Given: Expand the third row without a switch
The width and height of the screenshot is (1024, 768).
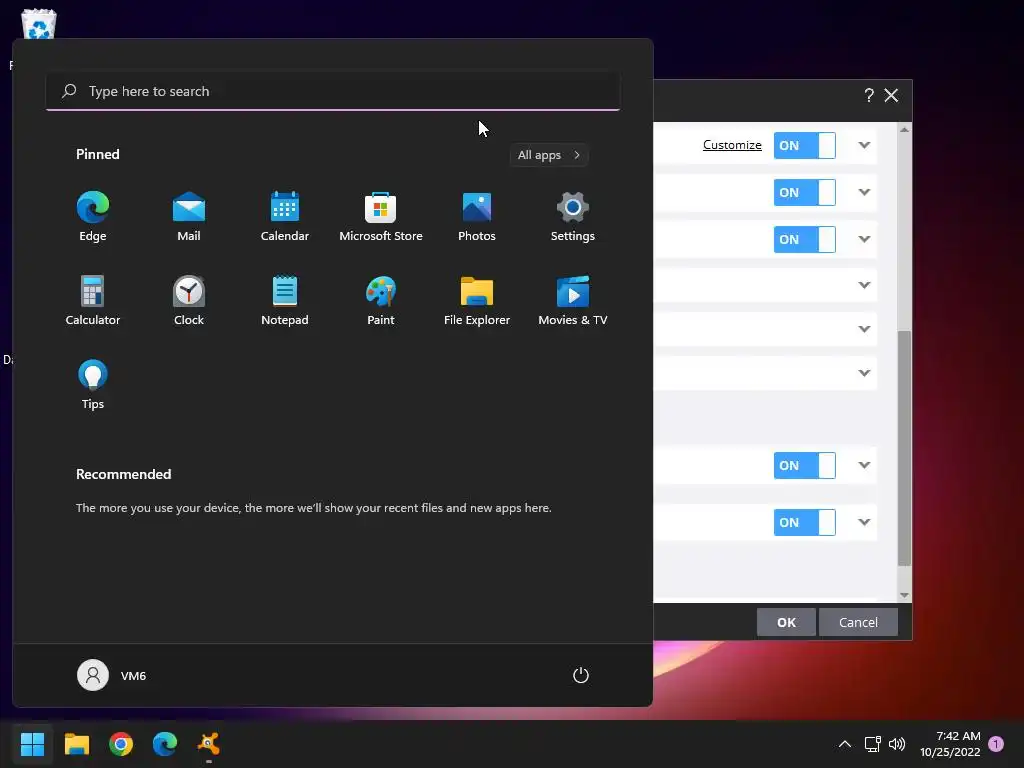Looking at the screenshot, I should [x=864, y=373].
